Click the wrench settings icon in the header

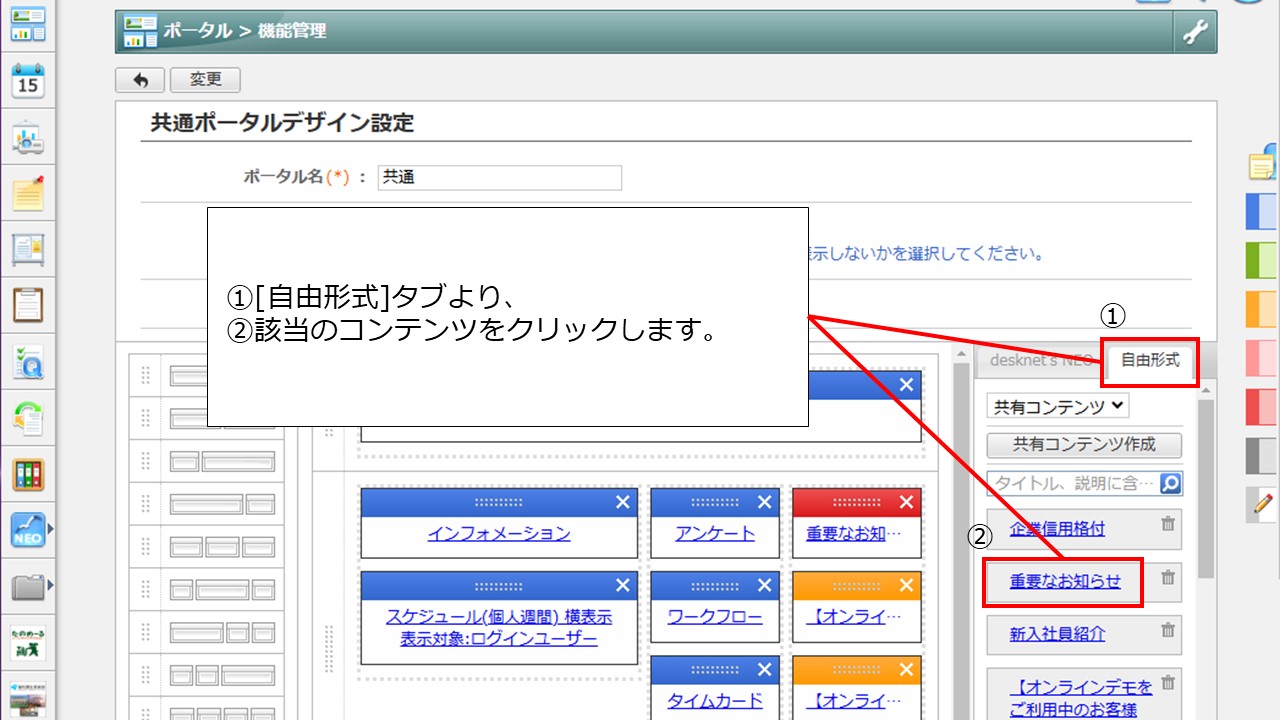[x=1195, y=32]
